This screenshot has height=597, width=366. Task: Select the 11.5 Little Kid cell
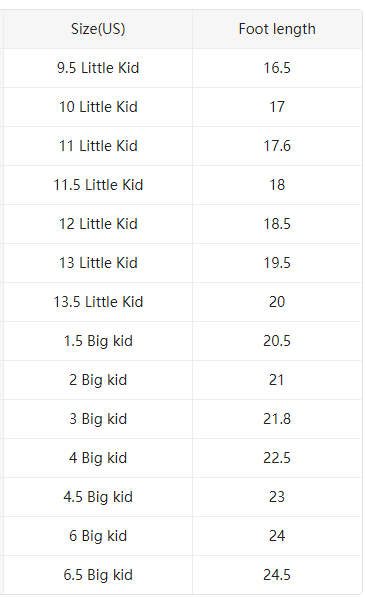point(98,185)
